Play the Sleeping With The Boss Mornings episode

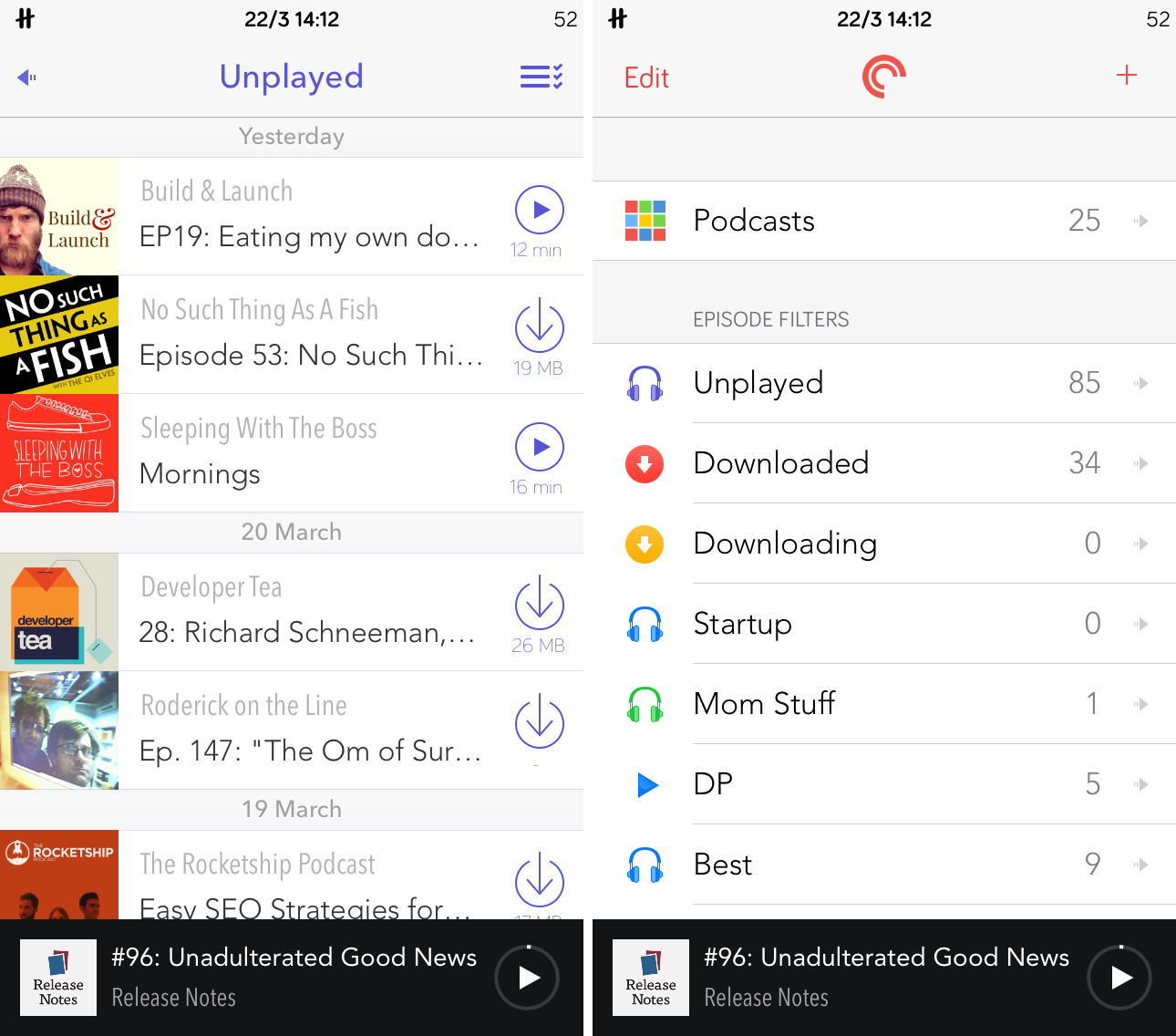click(539, 446)
